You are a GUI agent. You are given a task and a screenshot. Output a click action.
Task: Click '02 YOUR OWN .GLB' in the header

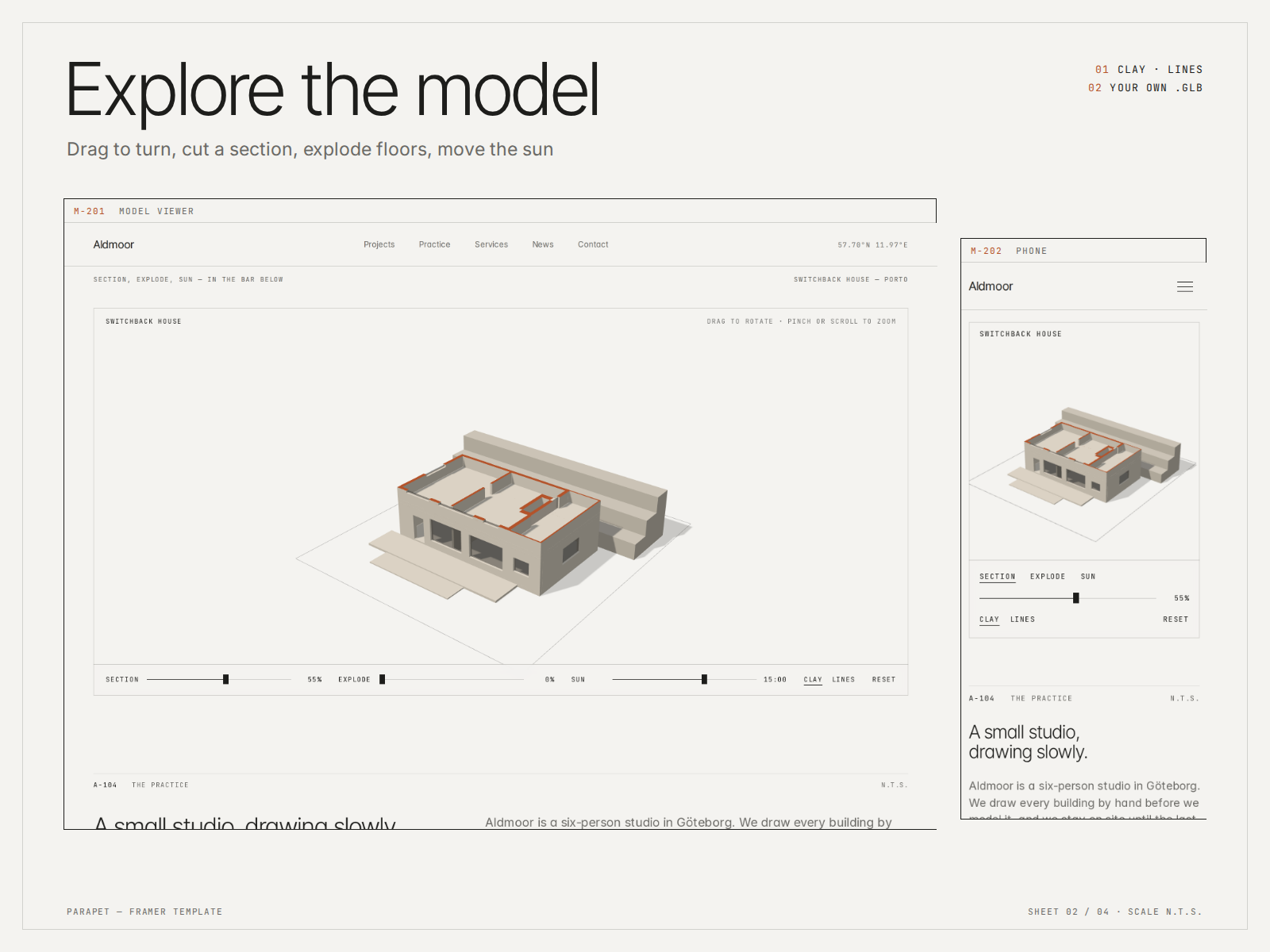(x=1145, y=88)
